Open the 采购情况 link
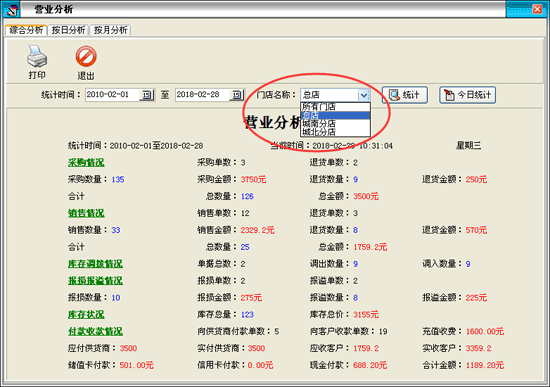Viewport: 550px width, 387px height. coord(86,162)
